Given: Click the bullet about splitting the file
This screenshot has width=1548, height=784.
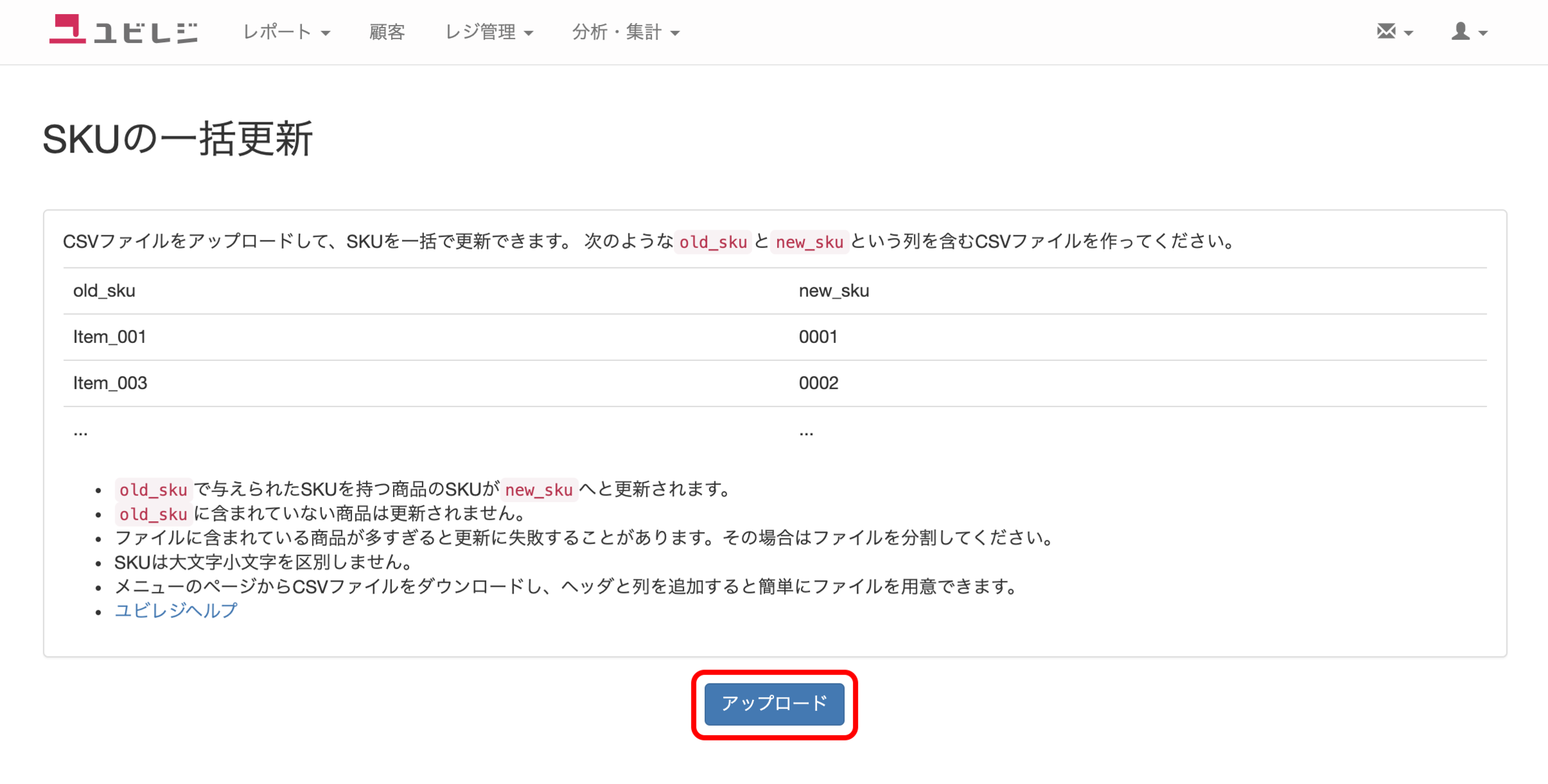Looking at the screenshot, I should pyautogui.click(x=584, y=537).
